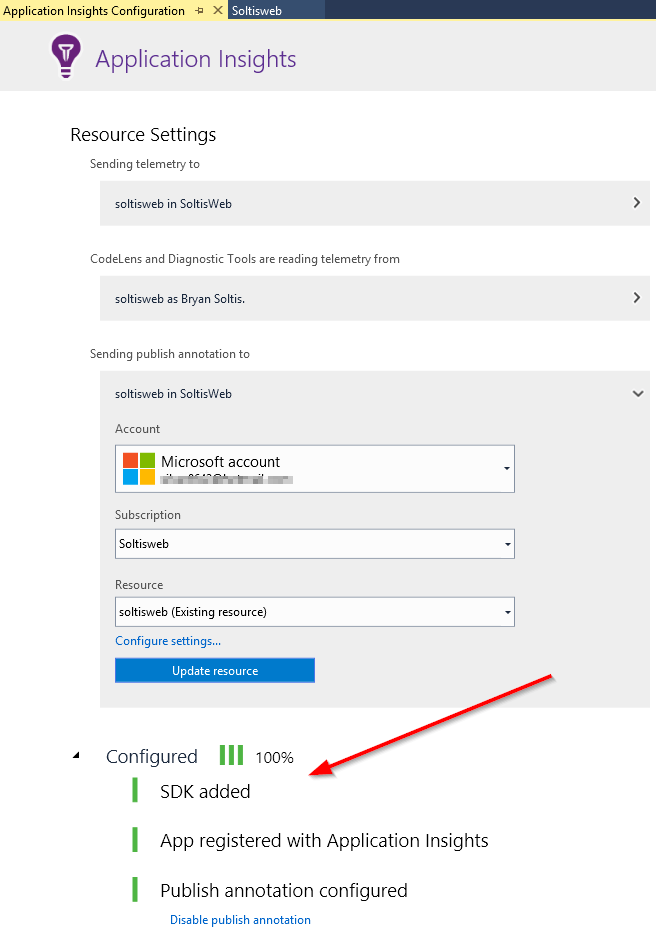Viewport: 656px width, 939px height.
Task: Open the Resource dropdown showing soltisweb Existing resource
Action: pos(506,612)
